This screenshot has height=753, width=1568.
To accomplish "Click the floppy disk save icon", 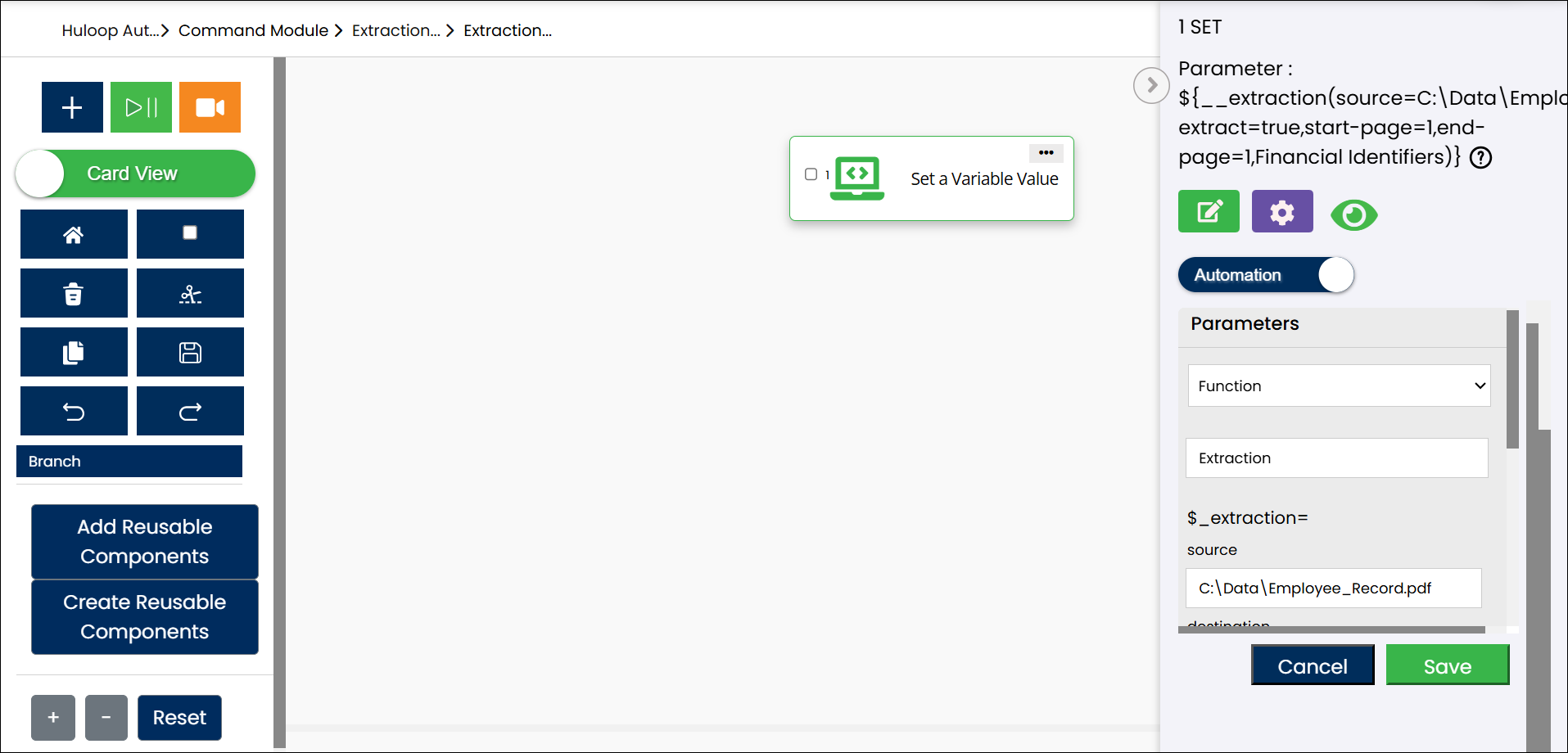I will point(190,352).
